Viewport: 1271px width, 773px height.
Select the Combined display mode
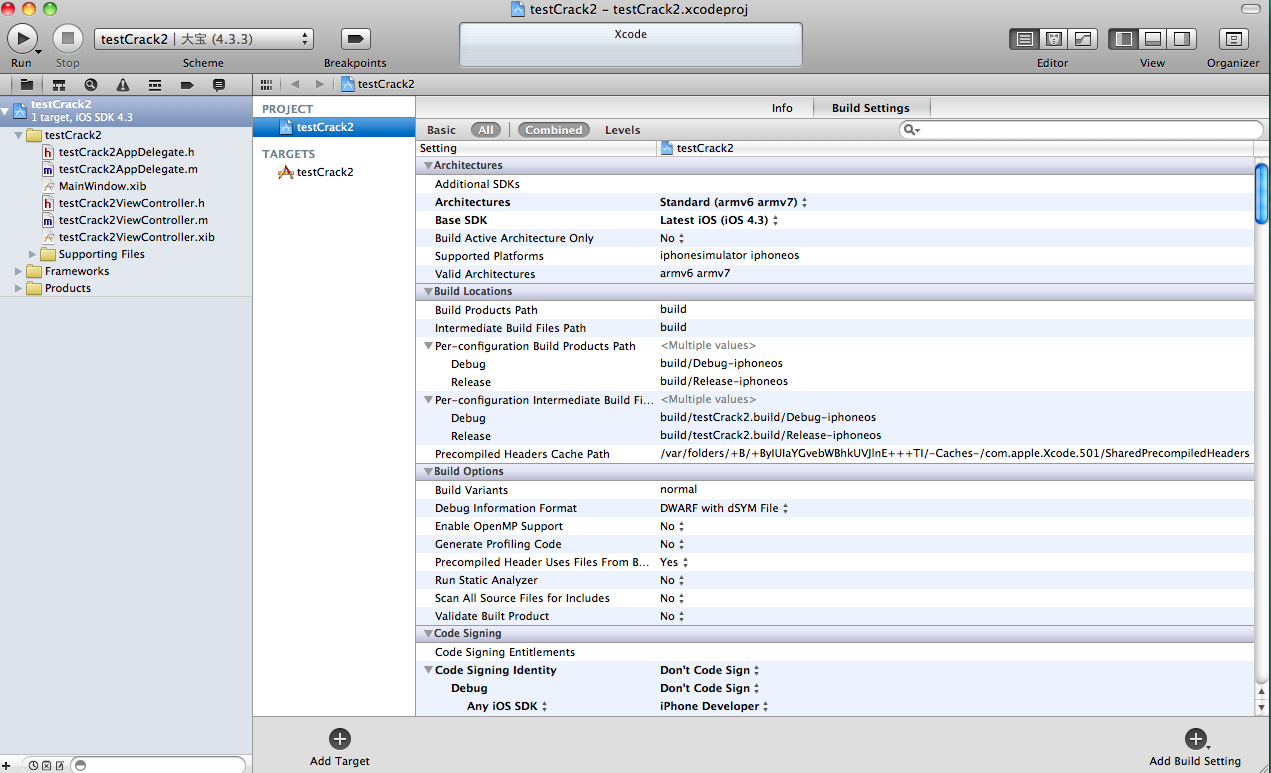click(554, 130)
